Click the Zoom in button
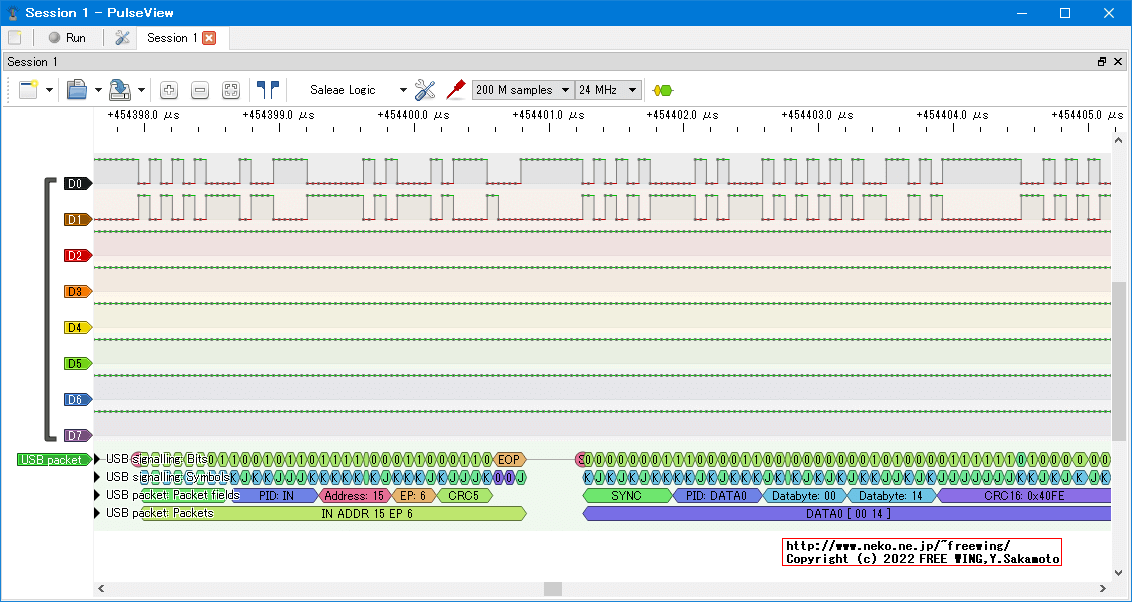This screenshot has height=602, width=1132. [169, 90]
